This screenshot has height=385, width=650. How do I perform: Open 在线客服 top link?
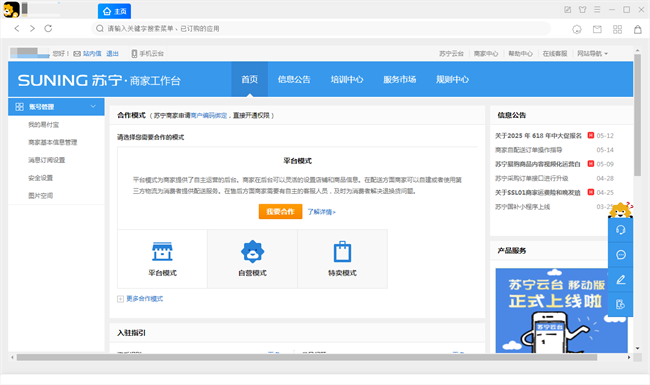pyautogui.click(x=555, y=53)
